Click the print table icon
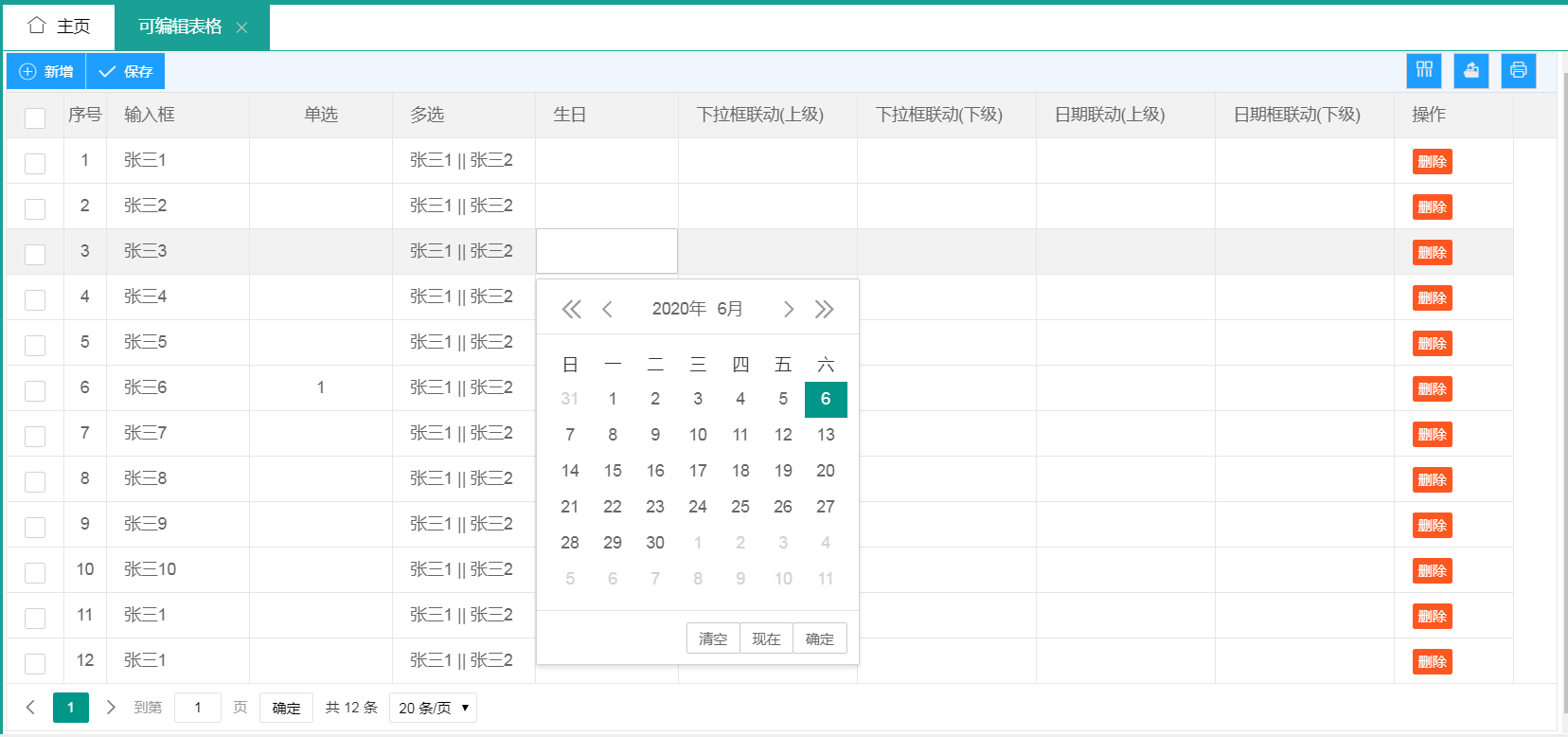 point(1519,71)
